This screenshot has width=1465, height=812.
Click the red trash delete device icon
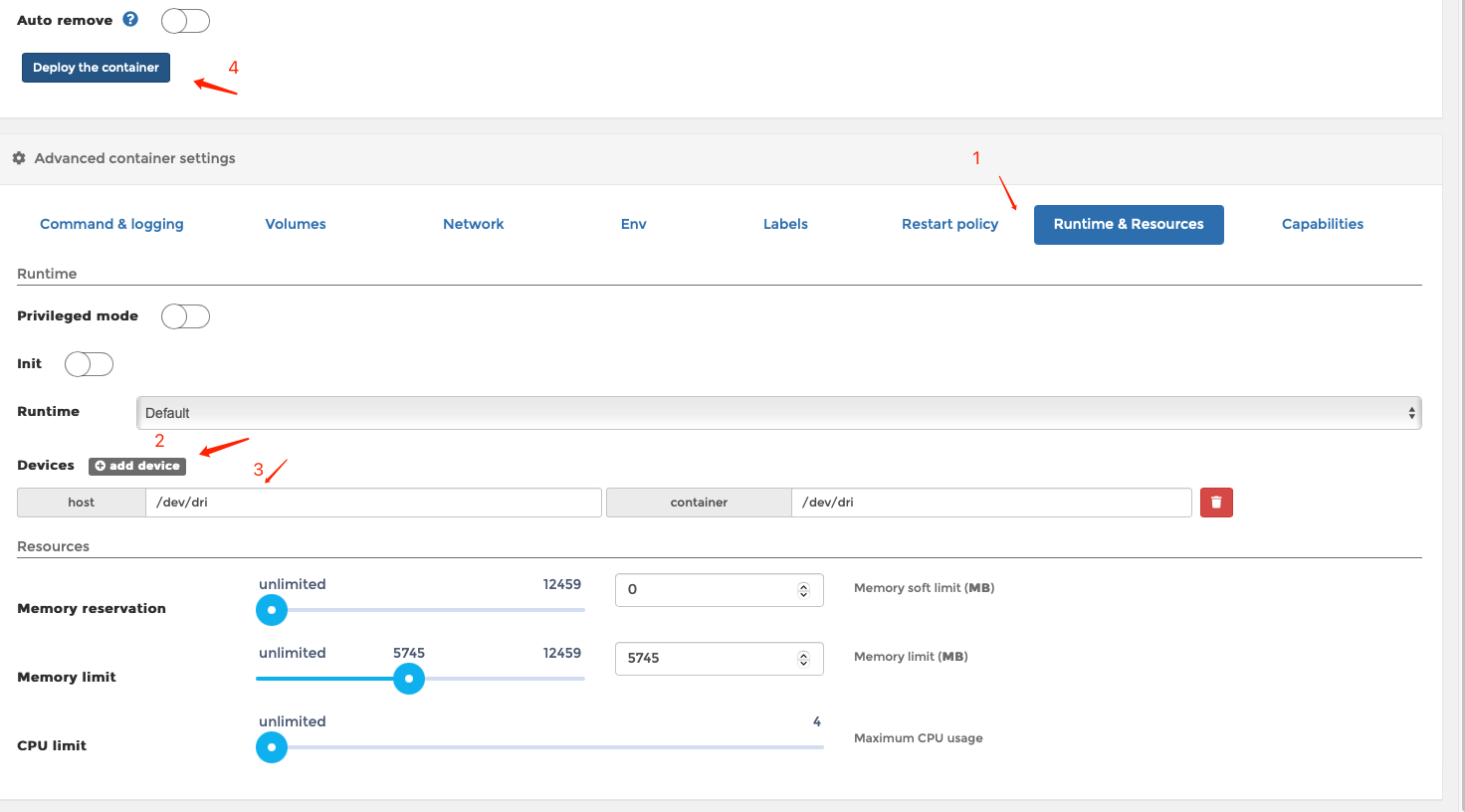click(1216, 503)
